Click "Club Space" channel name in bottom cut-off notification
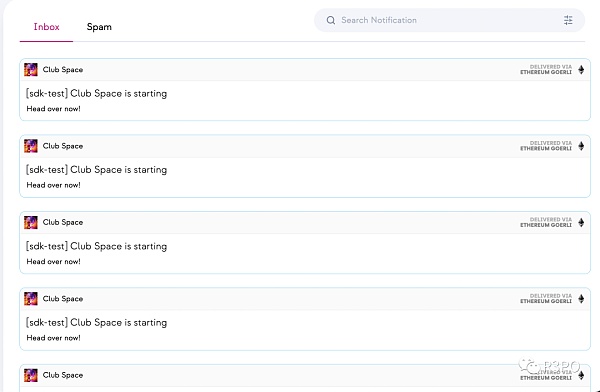Viewport: 600px width, 392px height. point(63,375)
